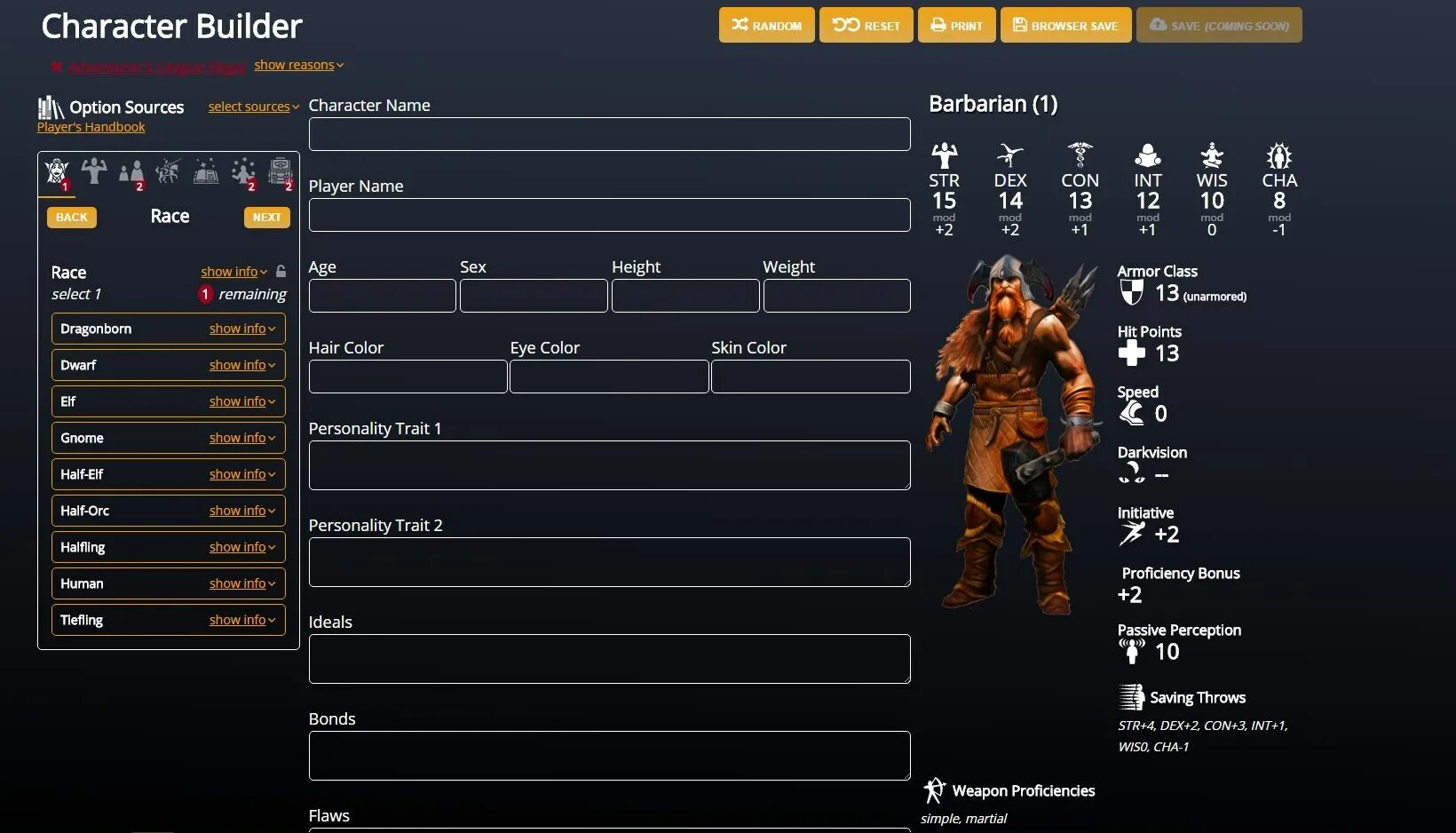Focus the Character Name field
The height and width of the screenshot is (833, 1456).
(609, 134)
